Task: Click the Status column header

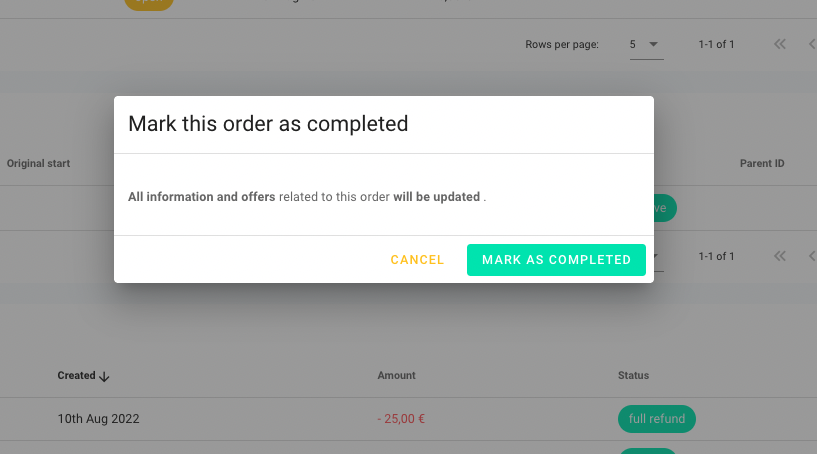Action: click(633, 375)
